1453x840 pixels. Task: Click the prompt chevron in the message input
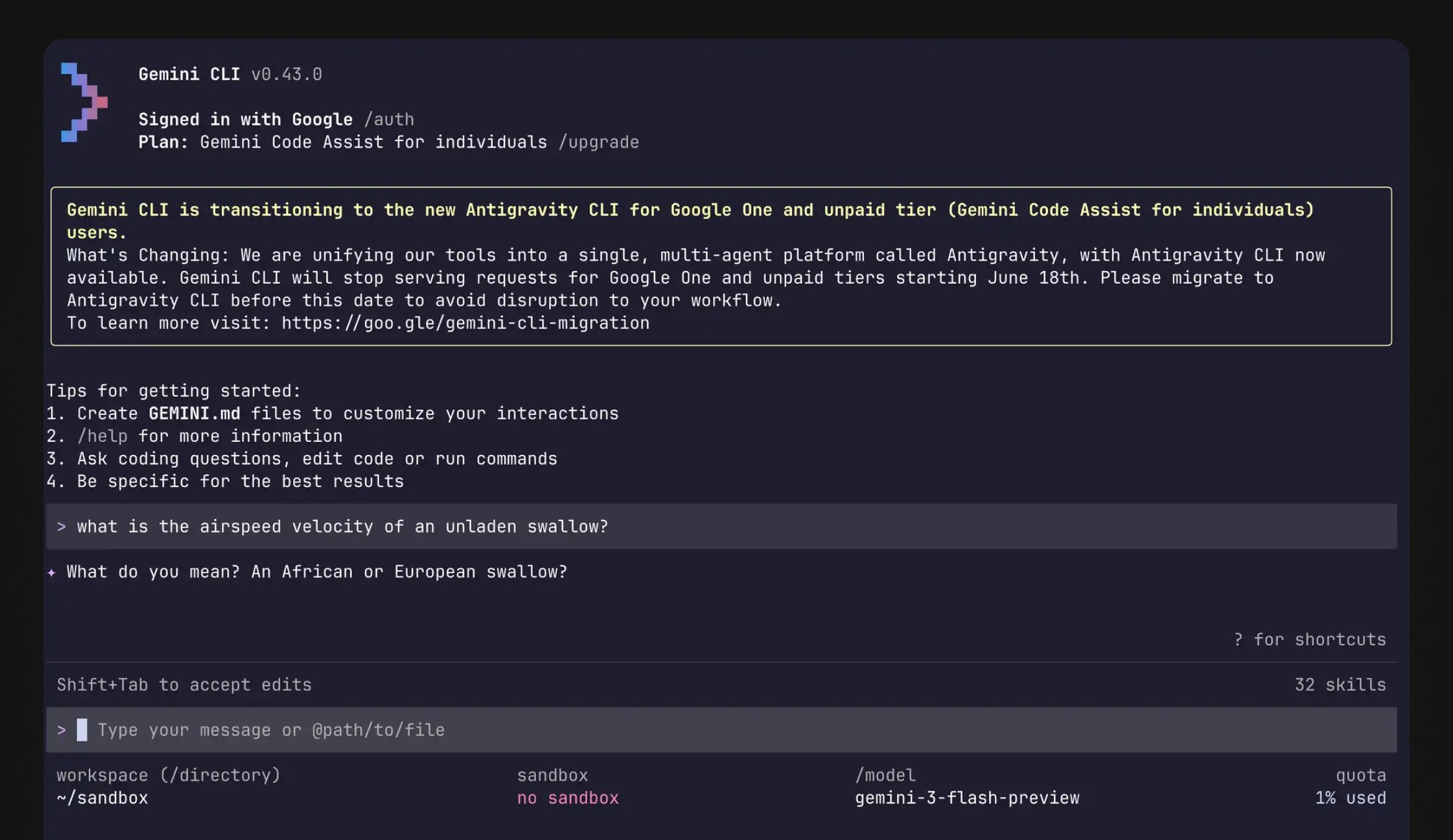coord(61,730)
